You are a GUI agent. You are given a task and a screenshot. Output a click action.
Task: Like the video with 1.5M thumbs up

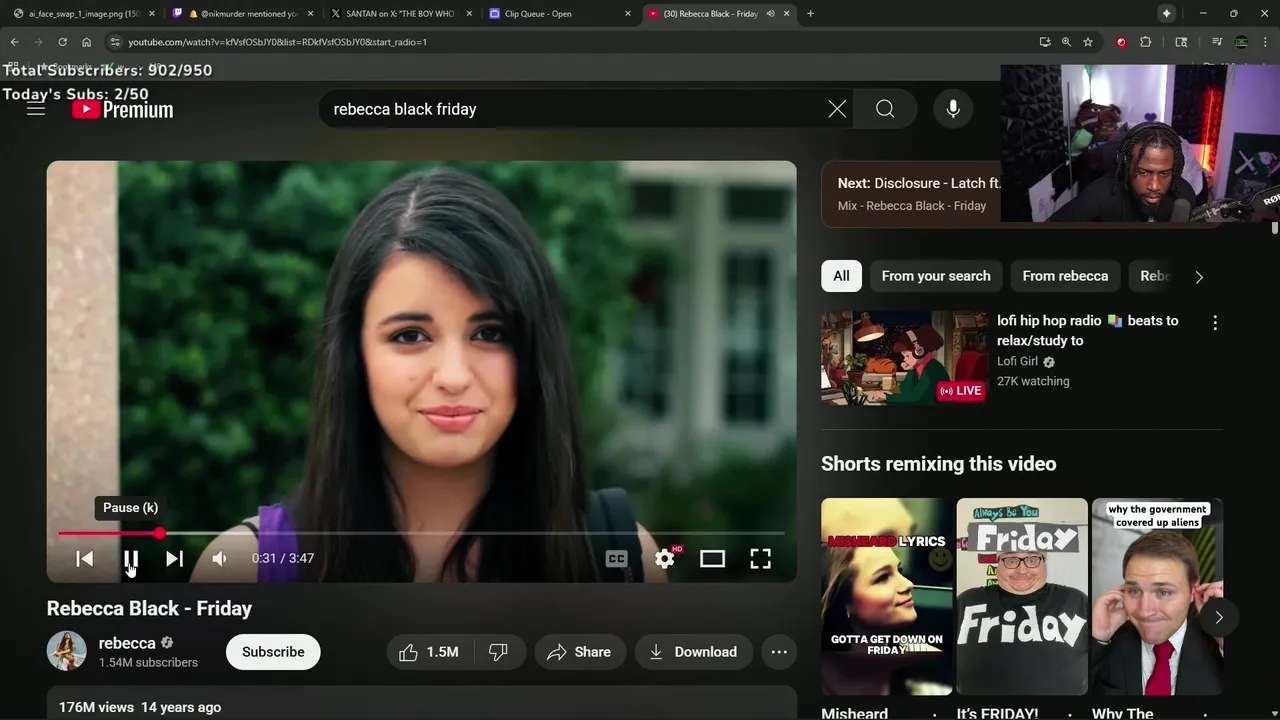429,652
